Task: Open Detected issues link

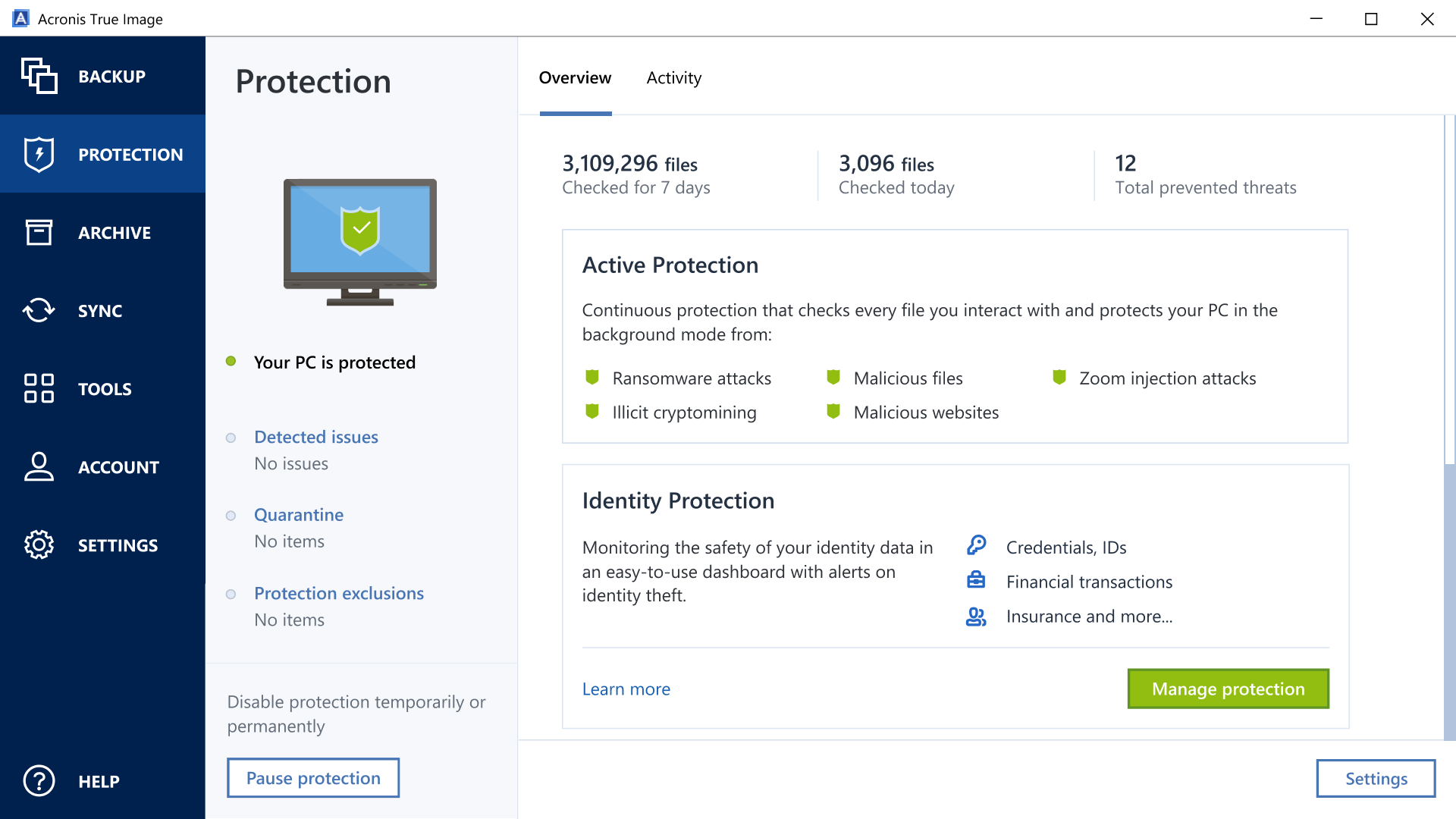Action: [x=315, y=437]
